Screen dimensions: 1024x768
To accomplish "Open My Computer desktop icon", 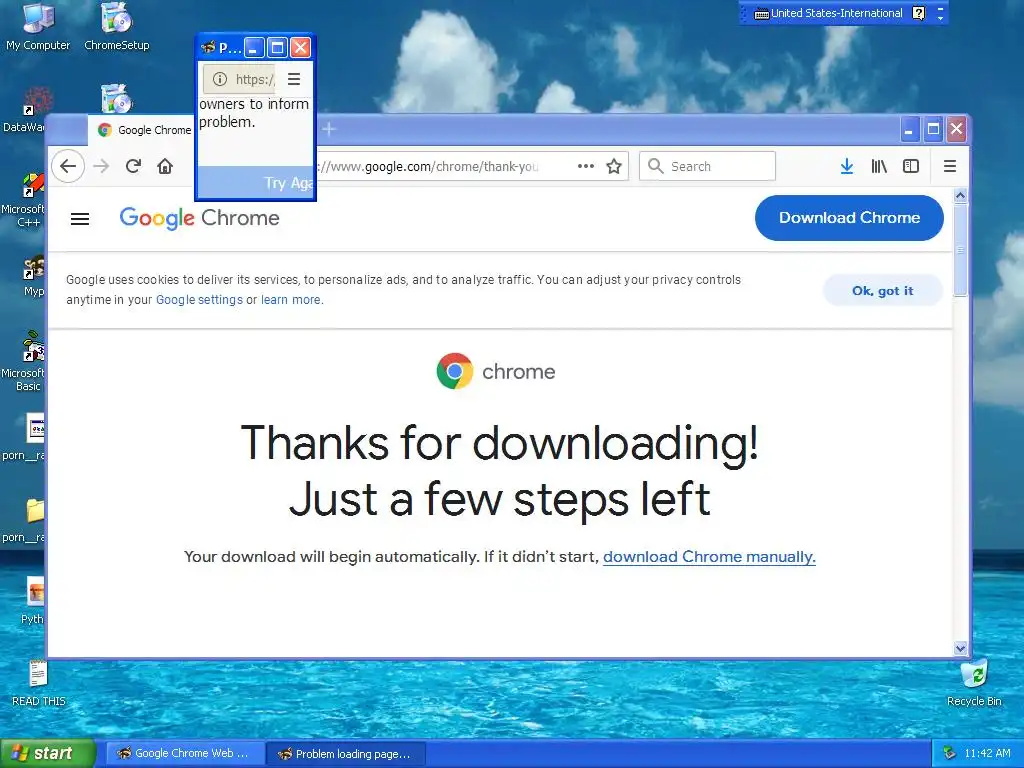I will (38, 27).
